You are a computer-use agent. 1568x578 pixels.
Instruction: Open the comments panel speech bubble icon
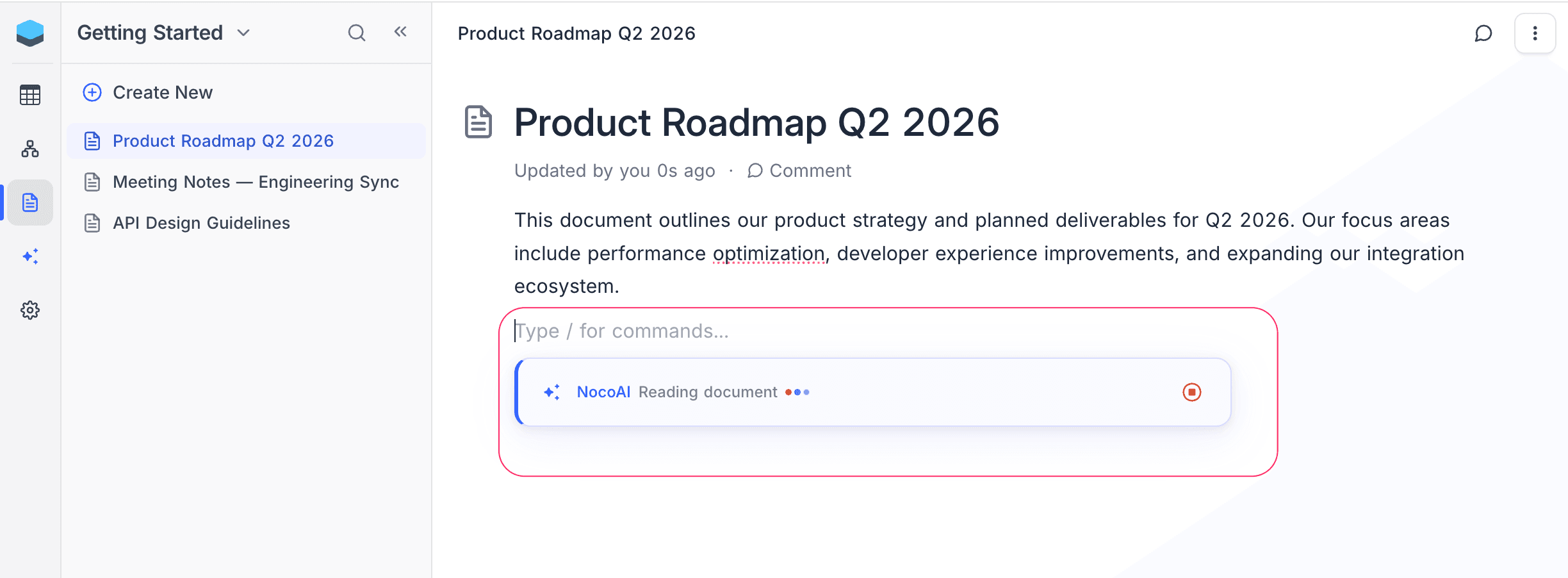[x=1483, y=33]
